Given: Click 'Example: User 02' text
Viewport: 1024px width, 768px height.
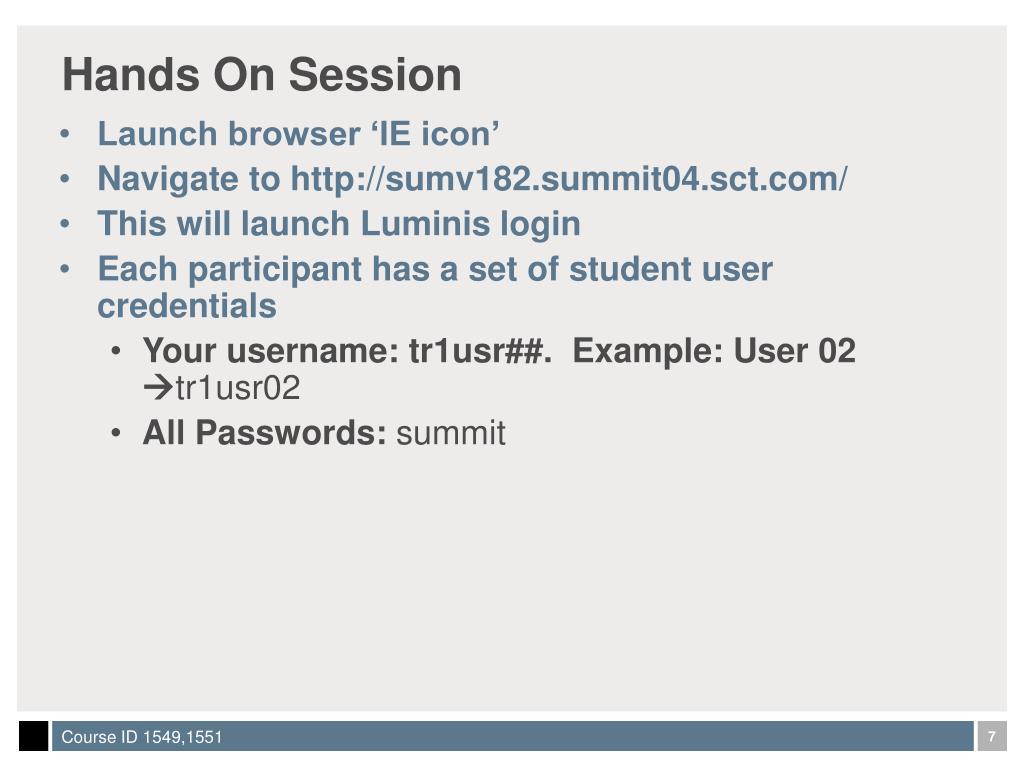Looking at the screenshot, I should tap(714, 351).
